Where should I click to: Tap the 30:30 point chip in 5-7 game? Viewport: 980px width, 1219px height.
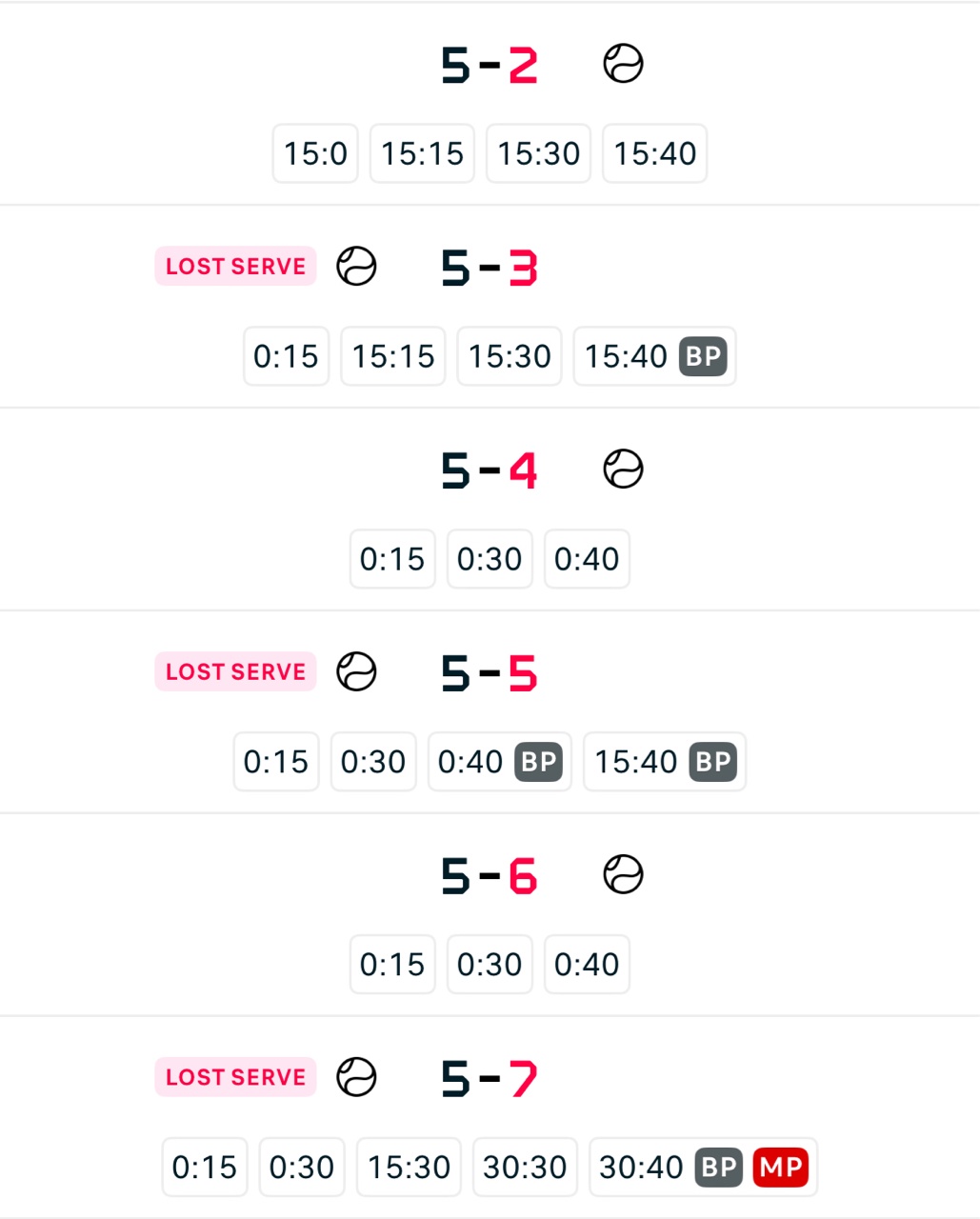tap(525, 1167)
